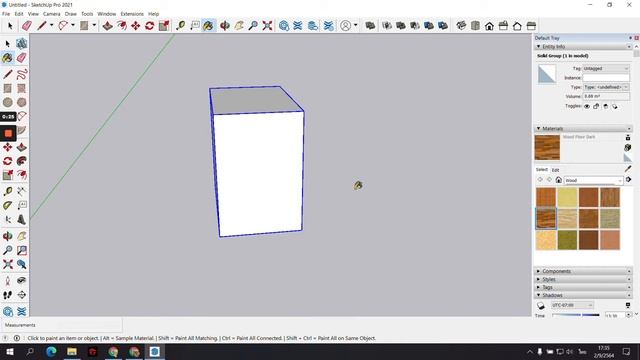Collapse the Materials panel

click(583, 129)
